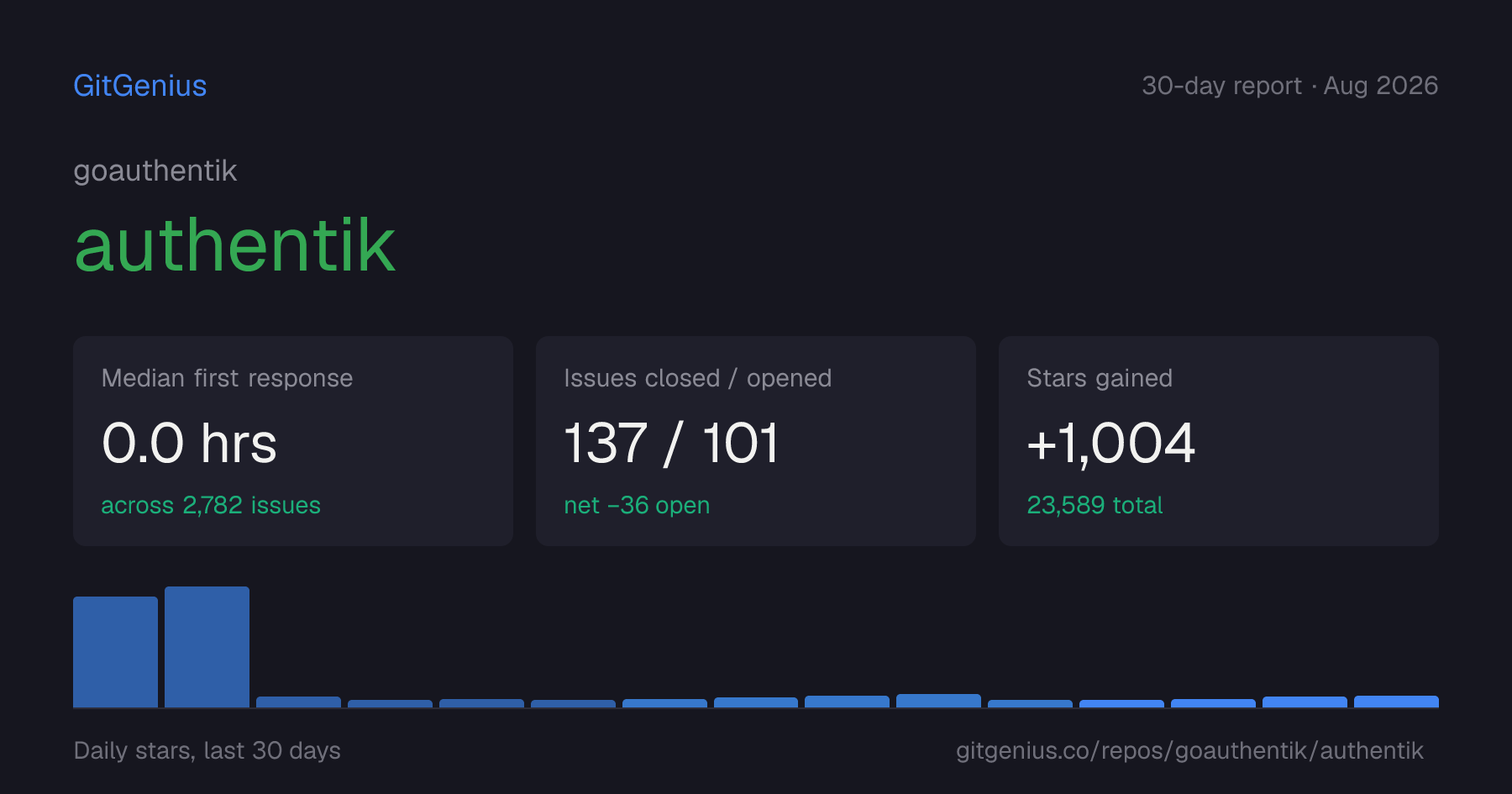Click the "Issues closed / opened" label

697,378
